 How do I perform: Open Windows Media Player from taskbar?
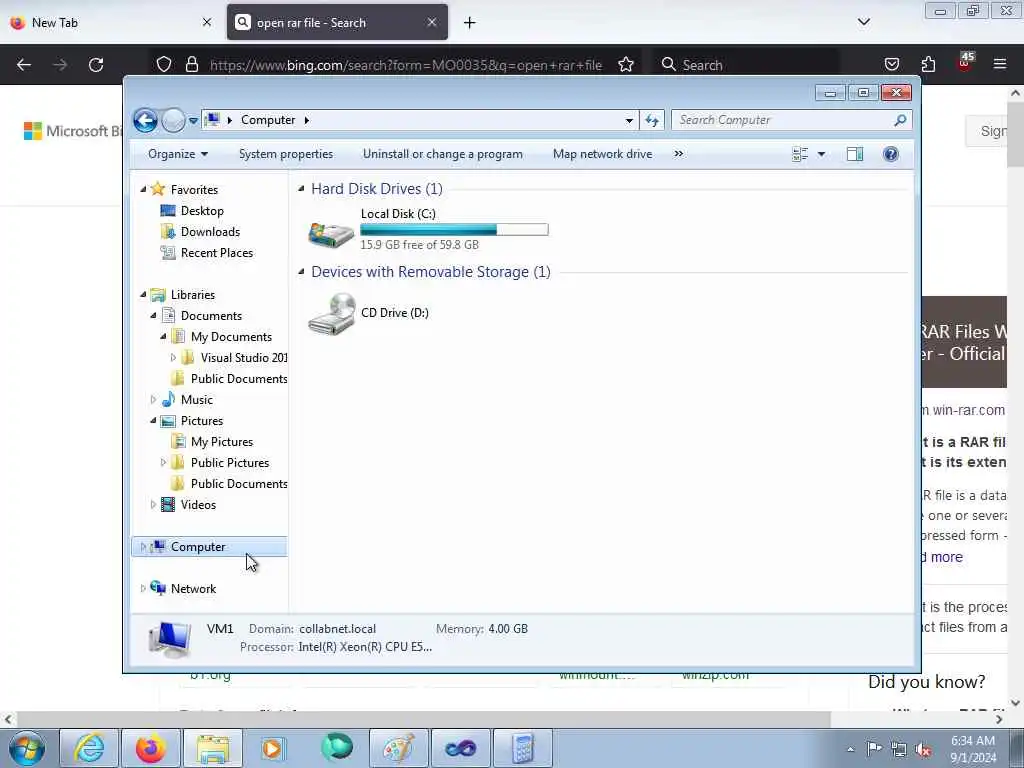point(274,748)
